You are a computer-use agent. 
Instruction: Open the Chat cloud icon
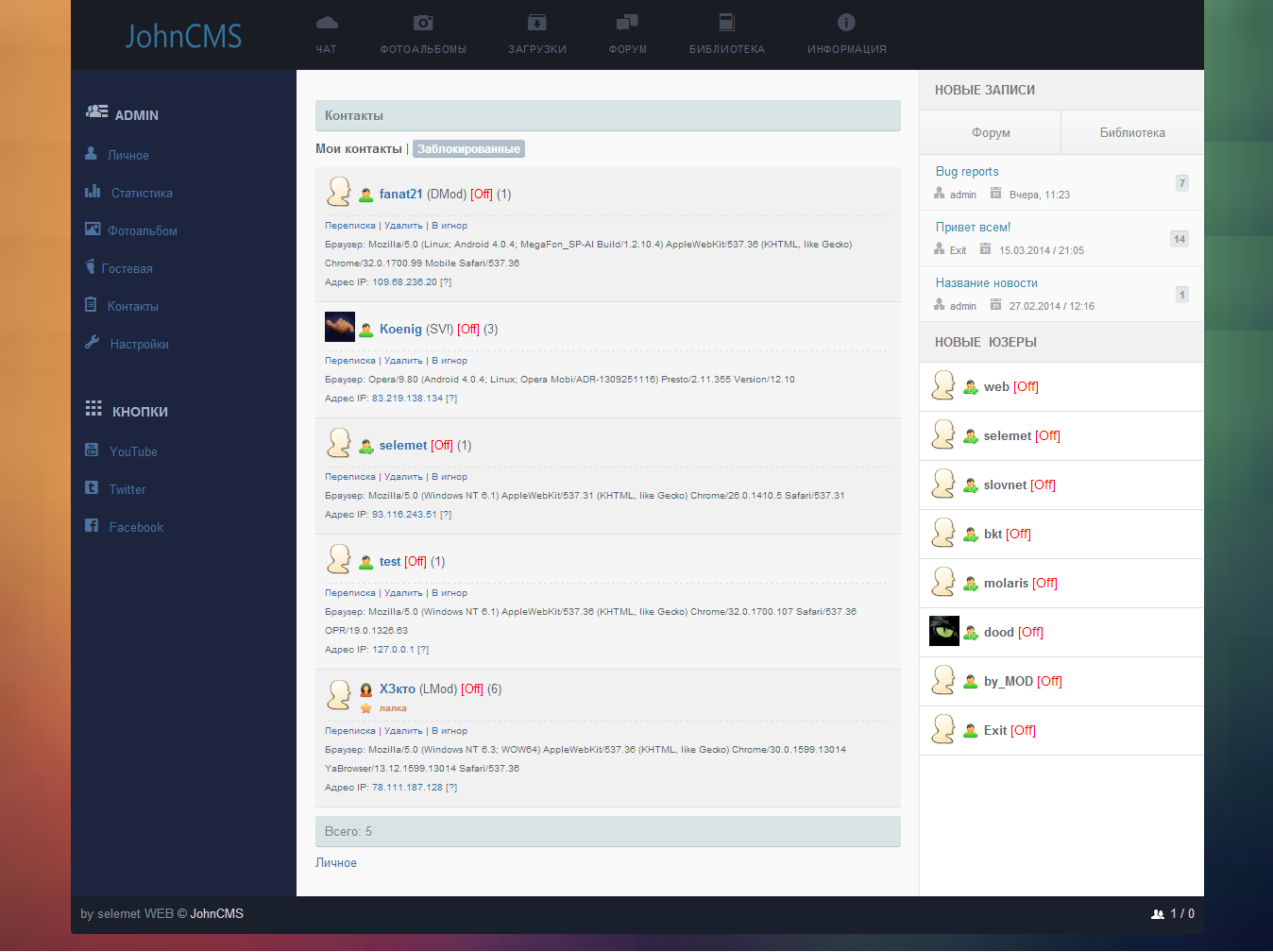(327, 23)
